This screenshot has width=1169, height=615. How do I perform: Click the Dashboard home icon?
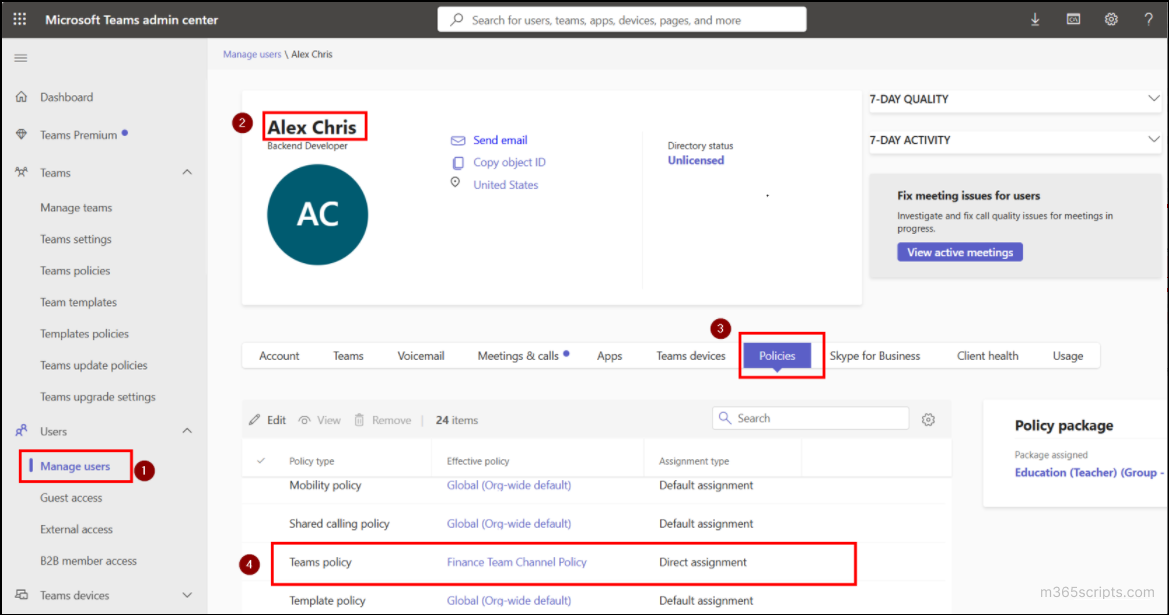(22, 97)
